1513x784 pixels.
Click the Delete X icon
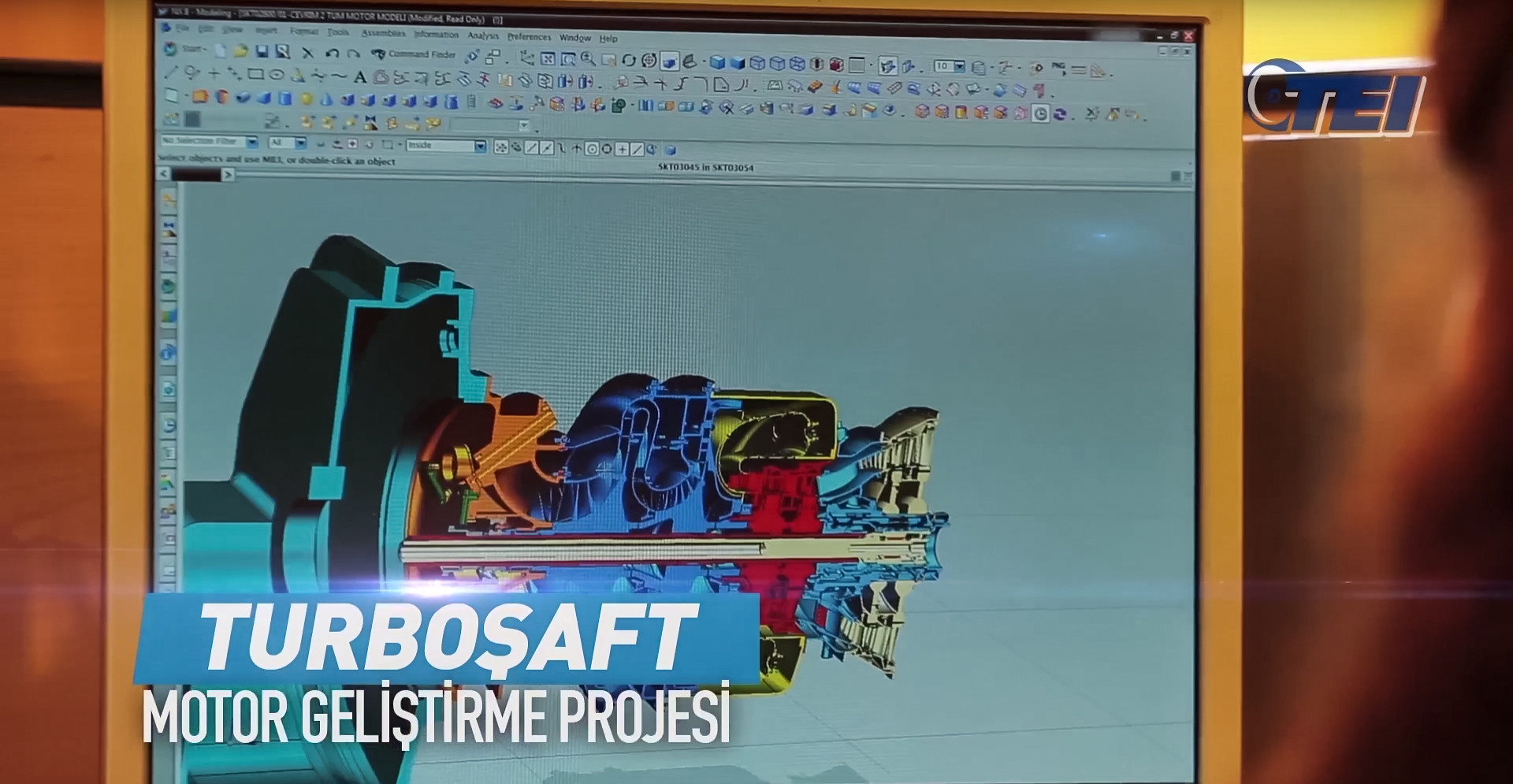(307, 53)
